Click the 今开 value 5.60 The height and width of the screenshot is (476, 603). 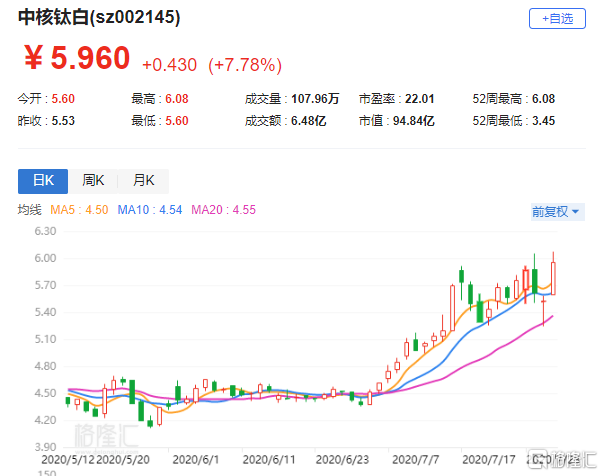coord(63,99)
